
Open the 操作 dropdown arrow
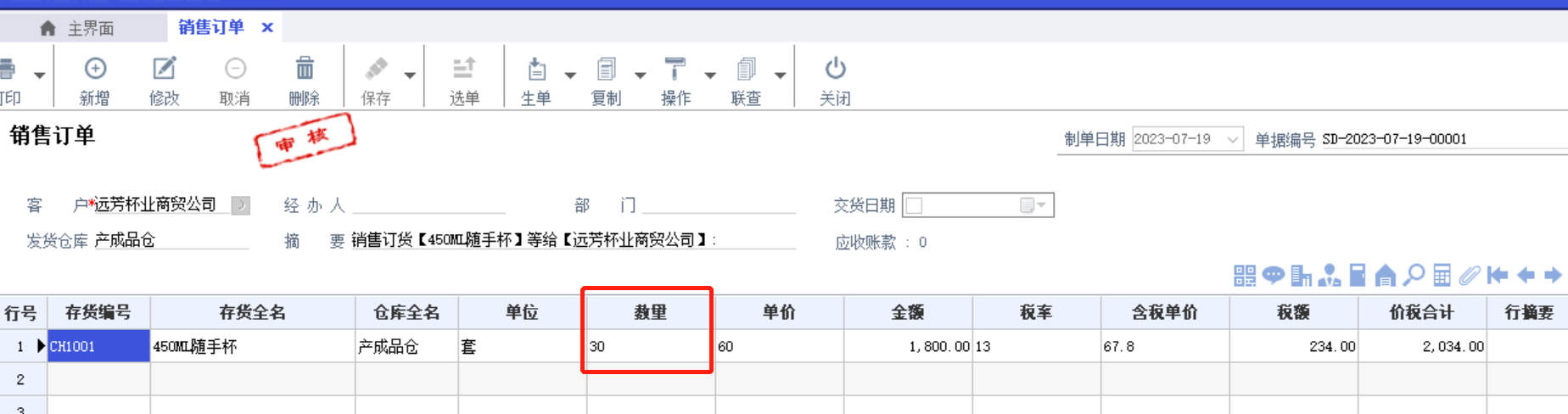click(x=710, y=76)
